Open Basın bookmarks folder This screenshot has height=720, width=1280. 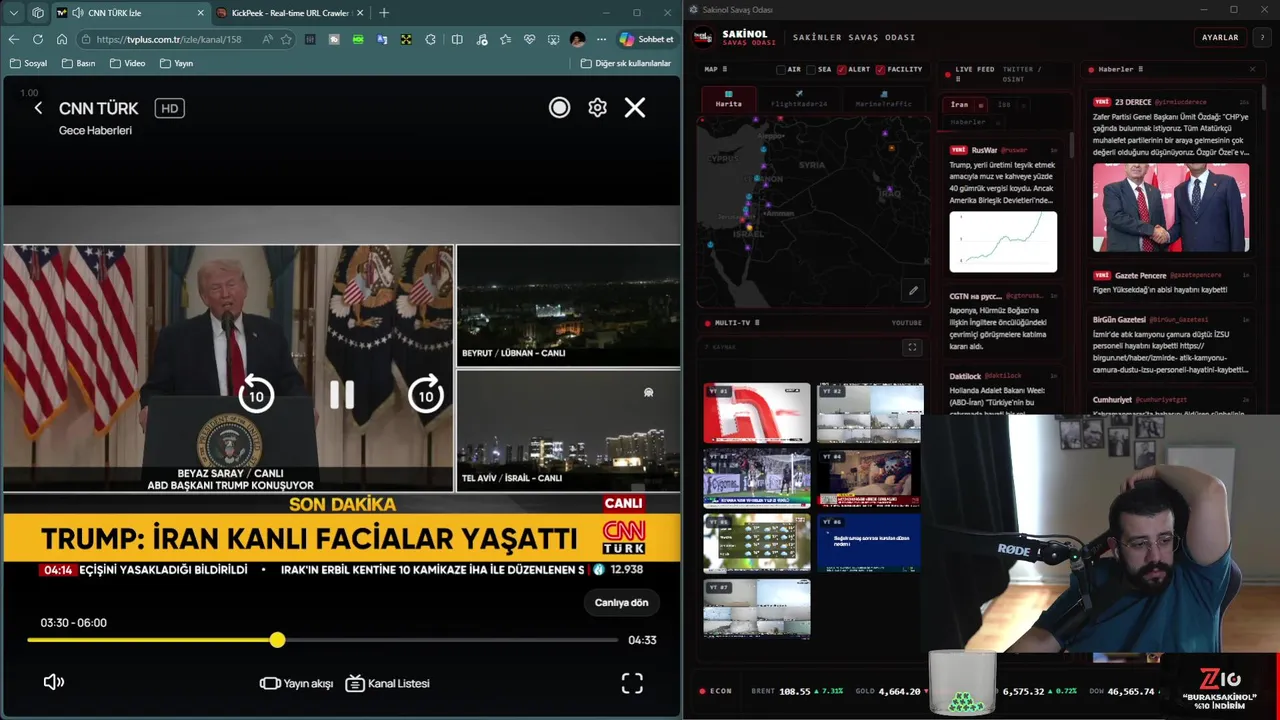coord(78,63)
